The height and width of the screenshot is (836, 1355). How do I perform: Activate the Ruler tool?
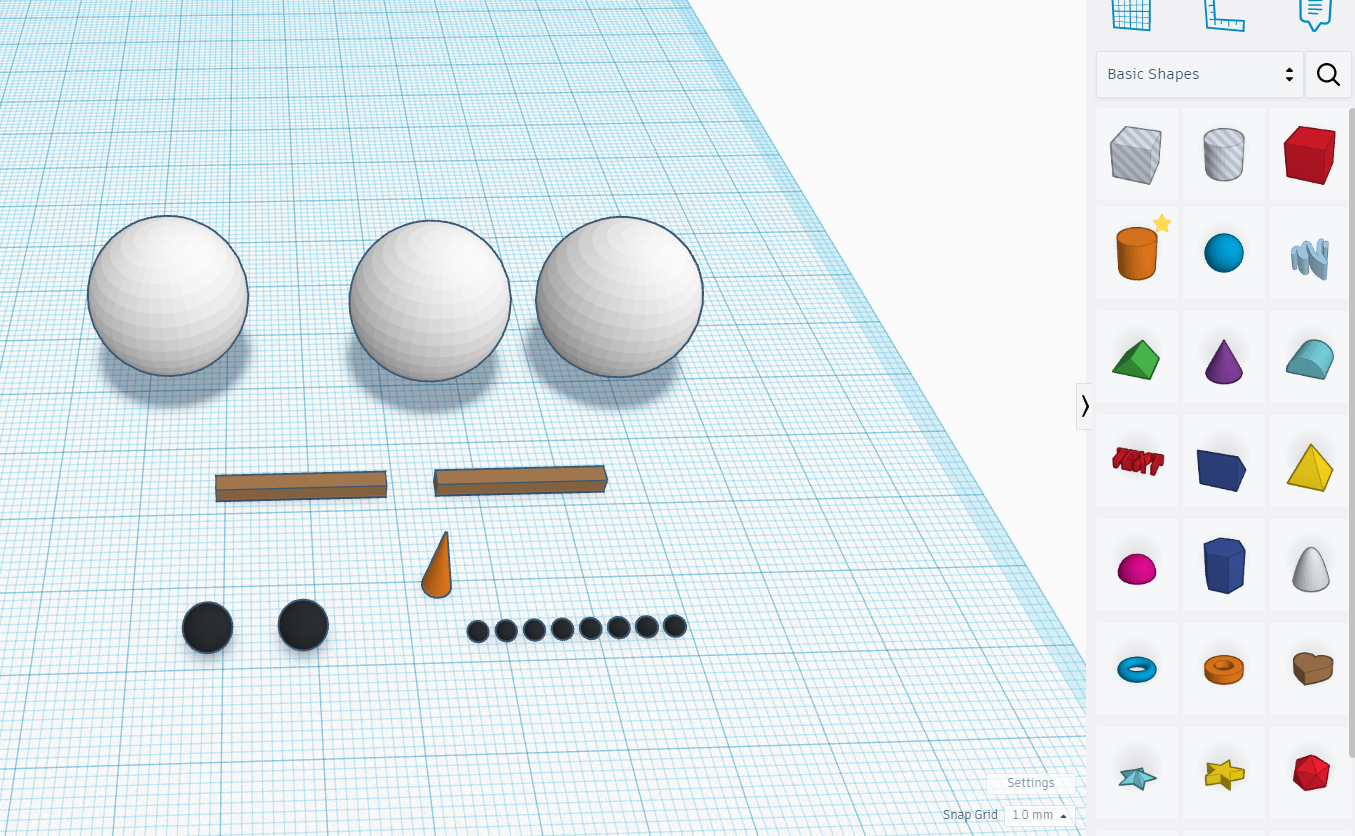pos(1223,14)
